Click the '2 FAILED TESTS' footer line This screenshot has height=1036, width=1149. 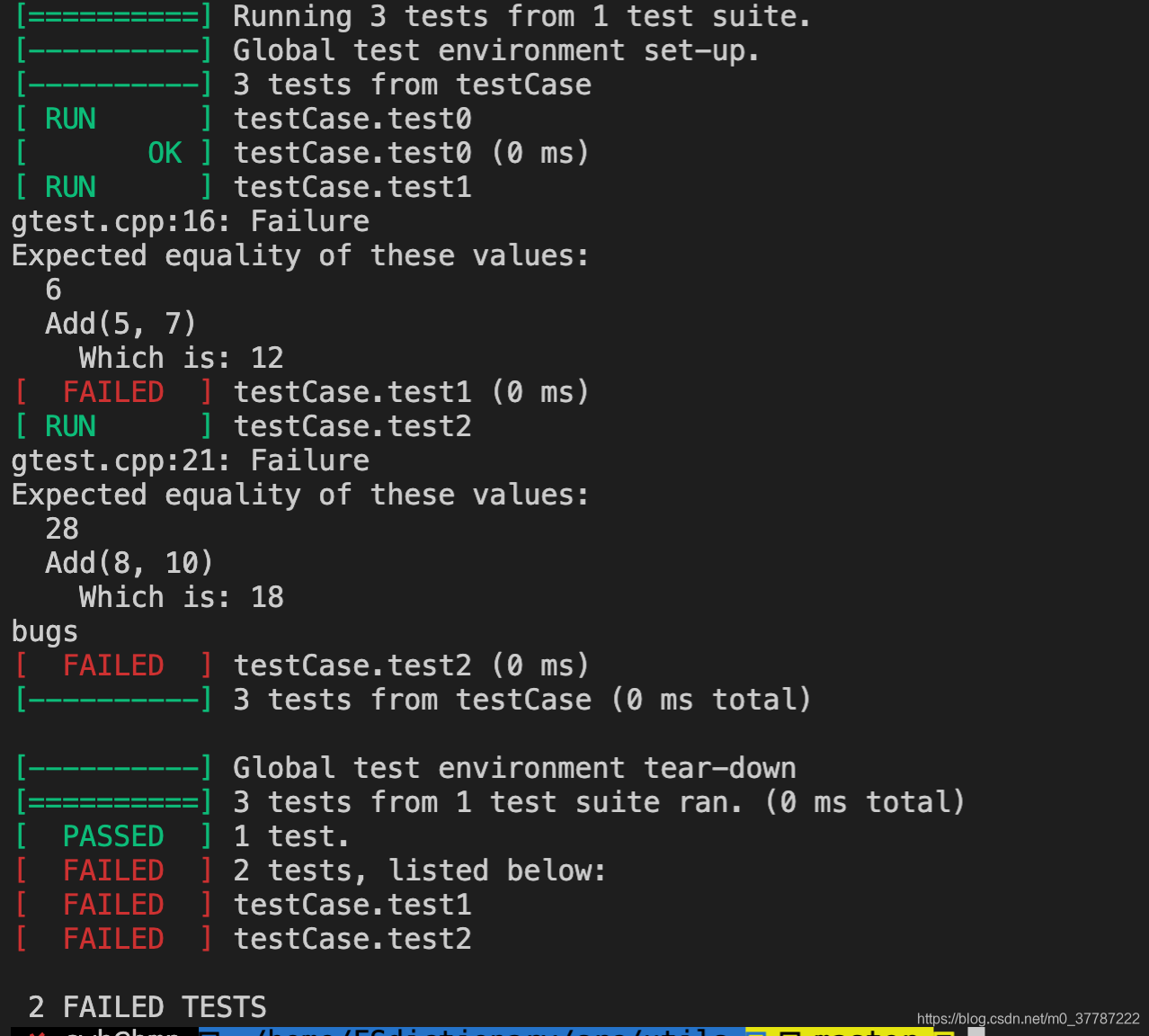147,1008
